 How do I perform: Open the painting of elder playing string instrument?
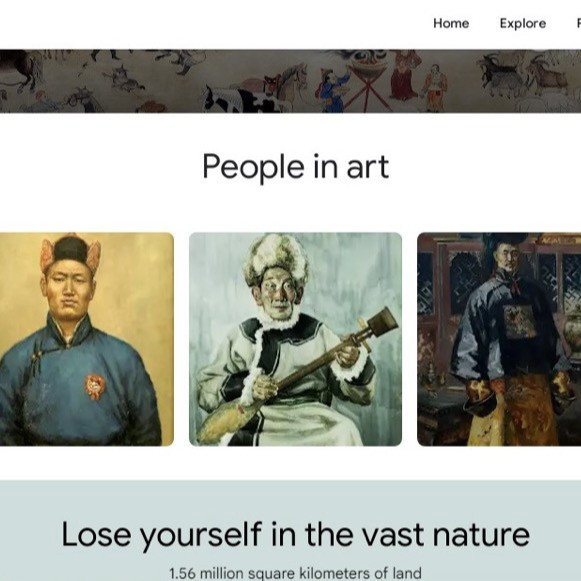(x=295, y=339)
